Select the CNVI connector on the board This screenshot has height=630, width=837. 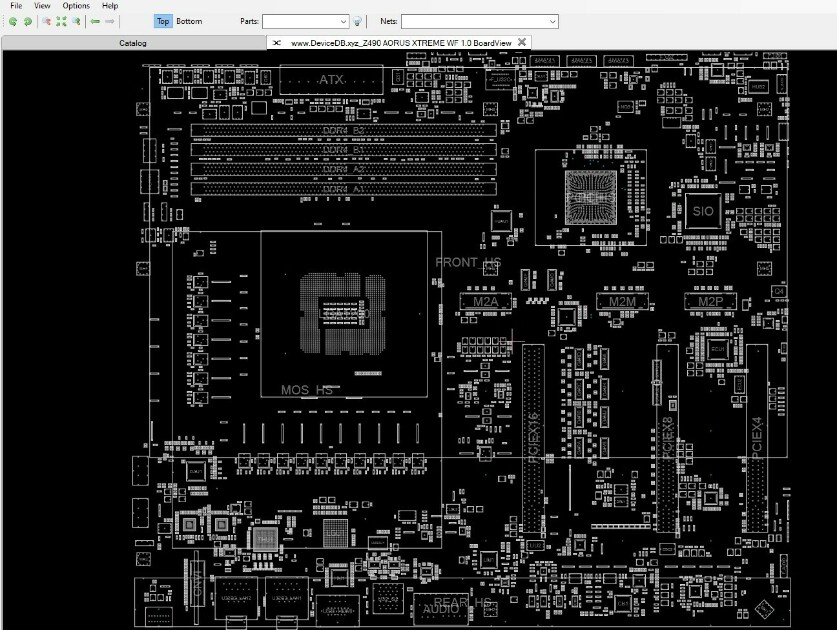(x=196, y=582)
